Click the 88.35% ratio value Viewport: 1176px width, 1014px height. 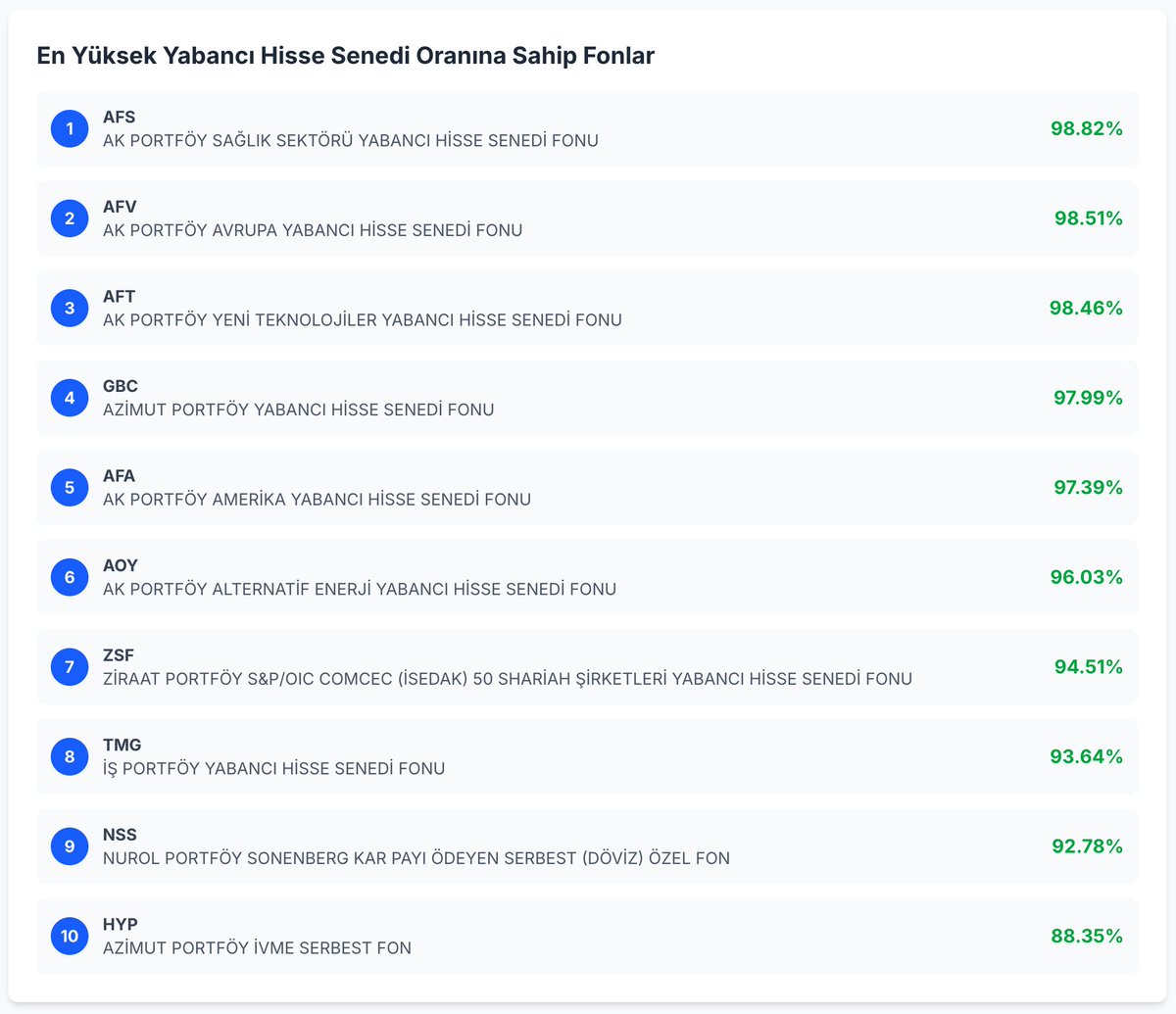point(1088,936)
